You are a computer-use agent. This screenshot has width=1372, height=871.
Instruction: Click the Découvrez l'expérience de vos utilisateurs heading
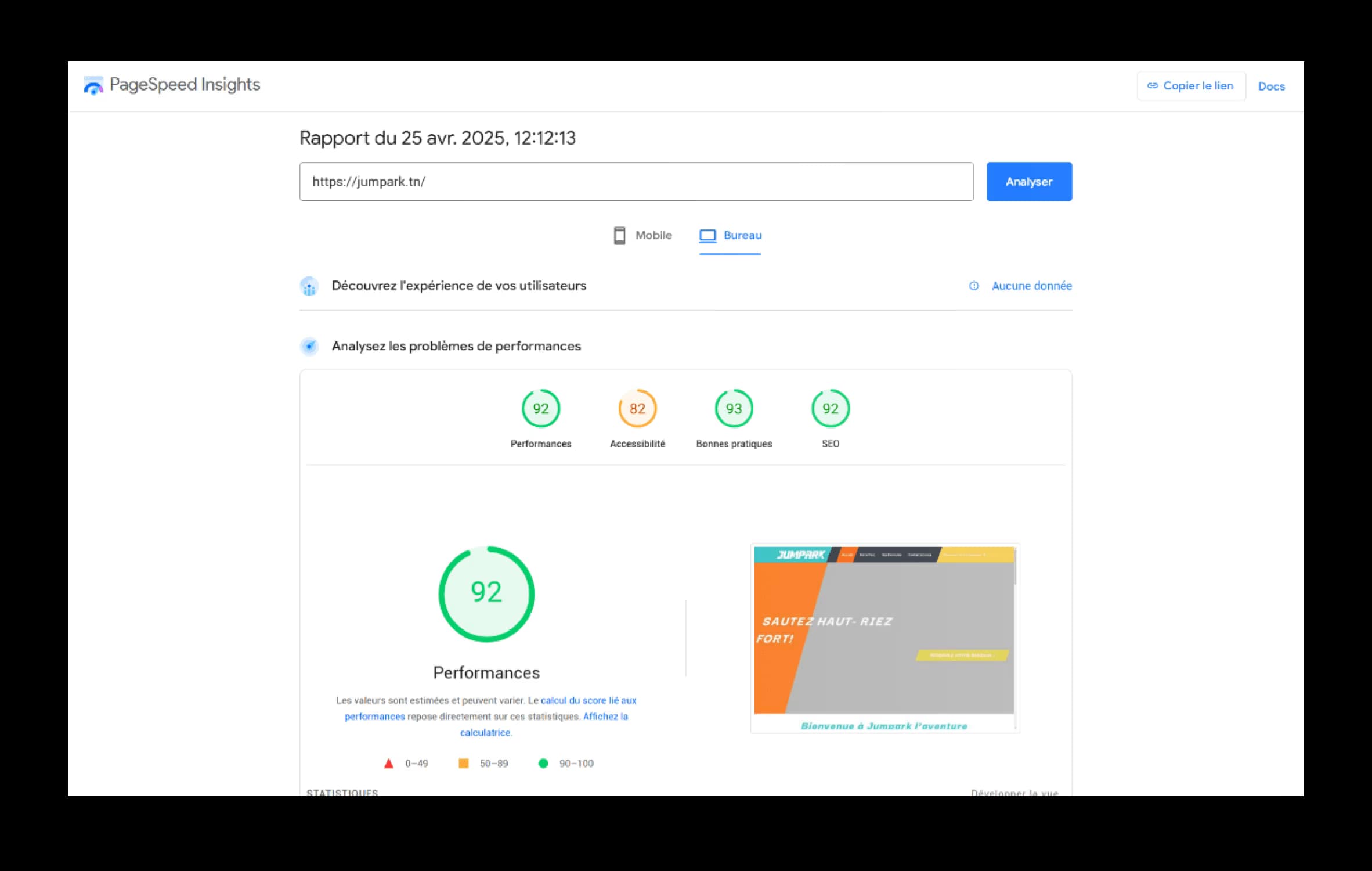458,286
